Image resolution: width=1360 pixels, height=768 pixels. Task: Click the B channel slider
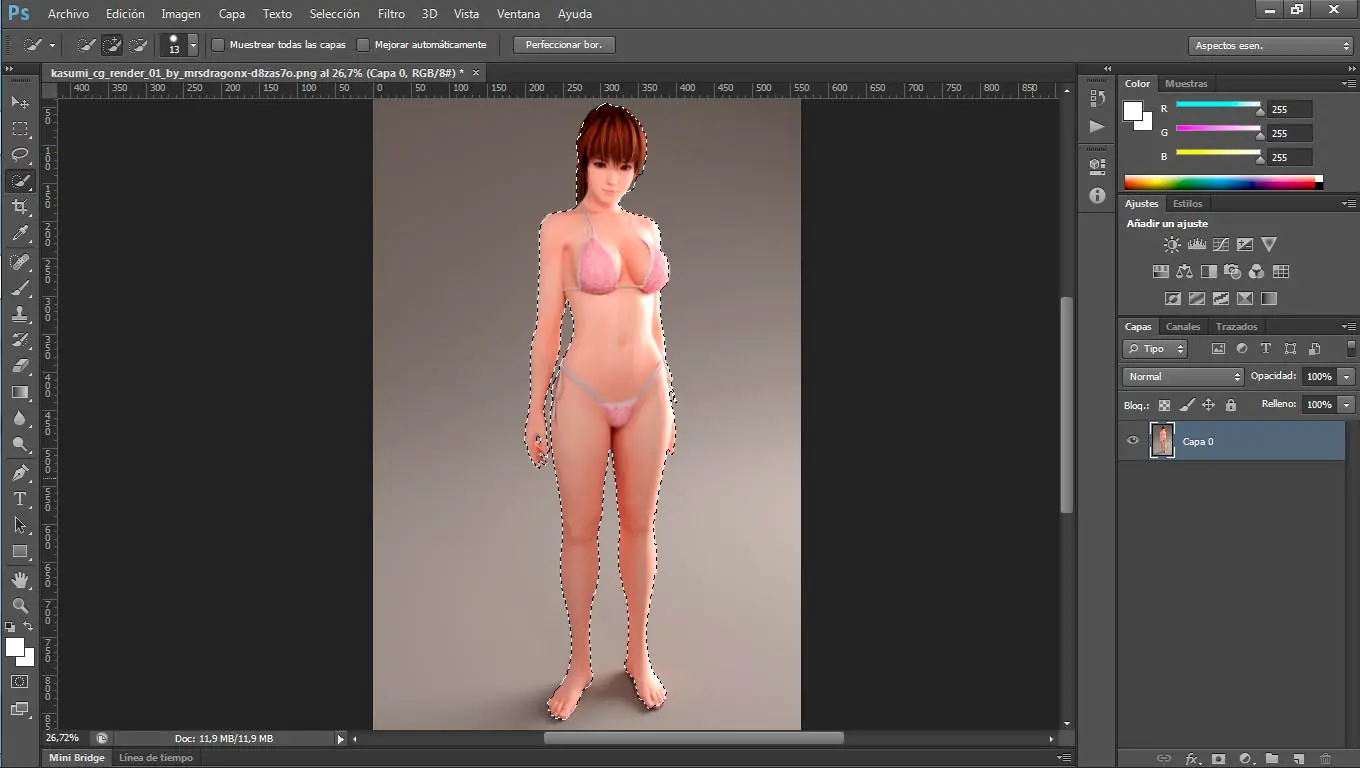[x=1218, y=155]
